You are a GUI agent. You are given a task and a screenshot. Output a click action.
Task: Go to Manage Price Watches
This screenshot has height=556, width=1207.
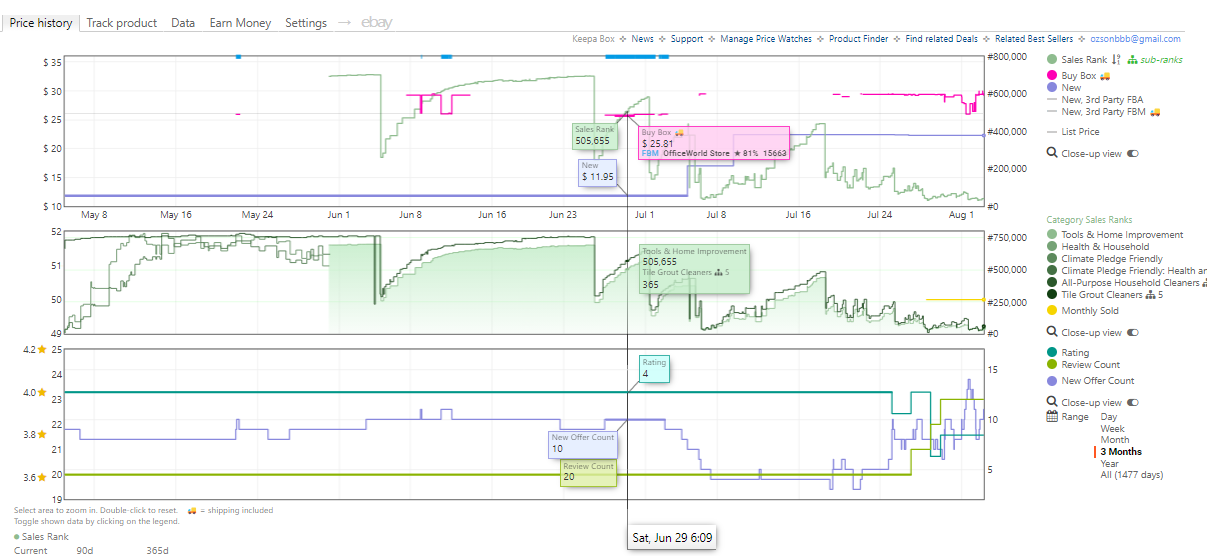click(766, 39)
